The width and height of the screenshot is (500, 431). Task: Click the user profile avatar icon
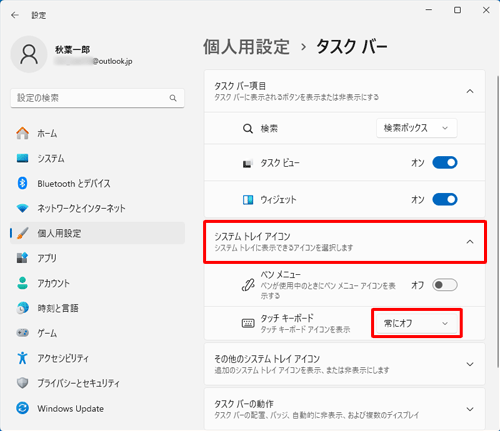point(29,54)
